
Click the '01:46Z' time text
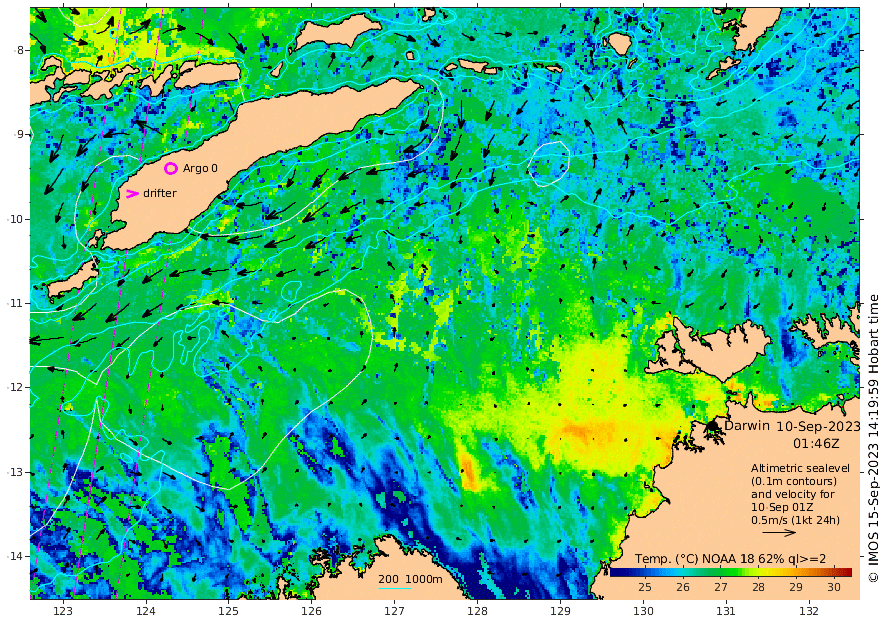(816, 443)
